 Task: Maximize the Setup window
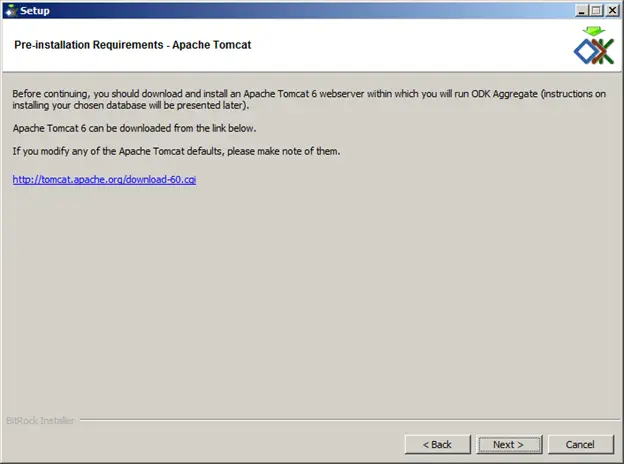point(596,10)
